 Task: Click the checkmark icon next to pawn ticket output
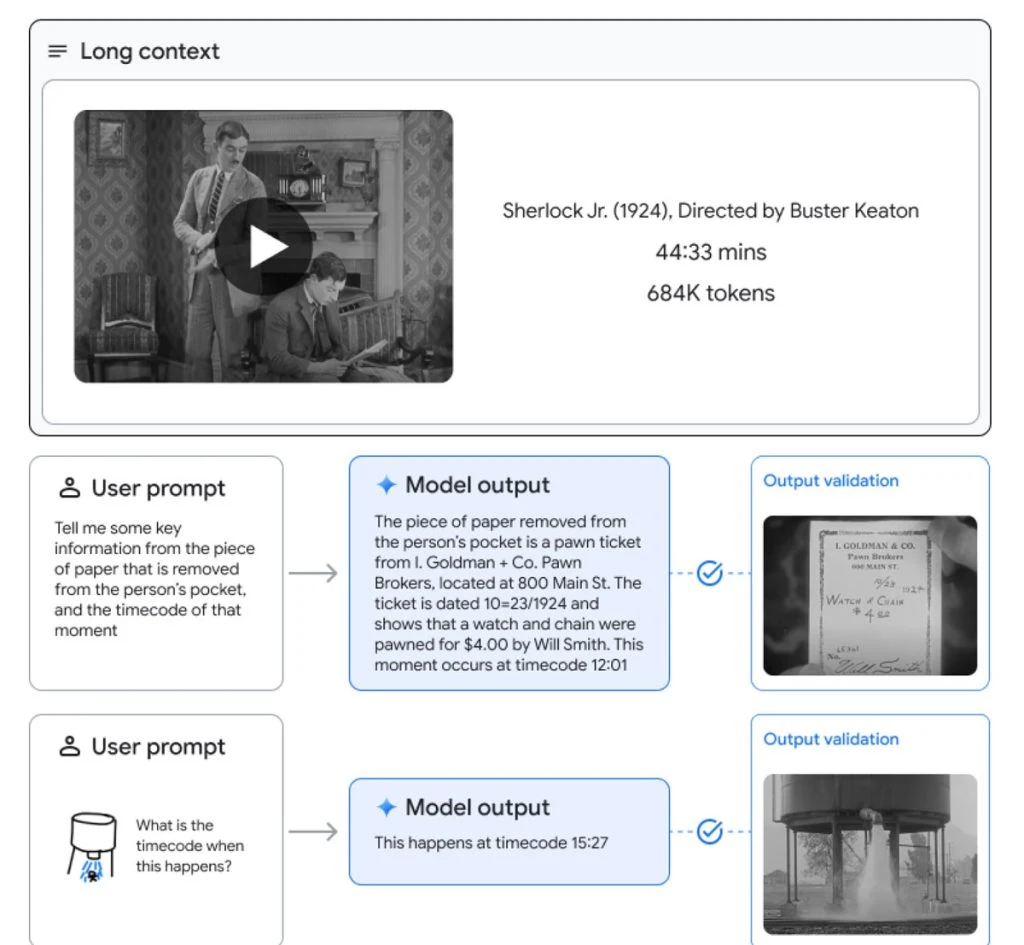709,573
